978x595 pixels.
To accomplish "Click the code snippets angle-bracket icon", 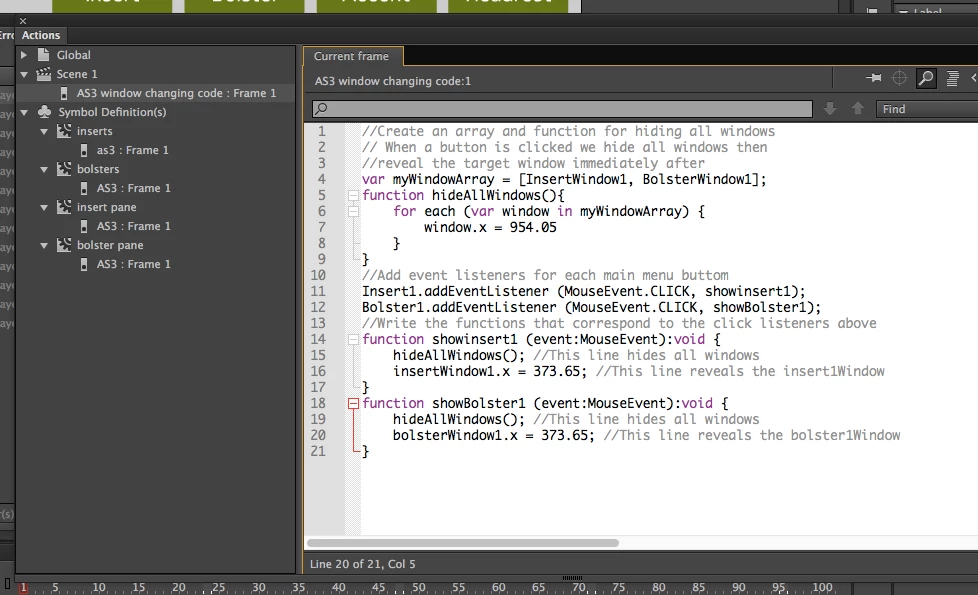I will pyautogui.click(x=973, y=78).
